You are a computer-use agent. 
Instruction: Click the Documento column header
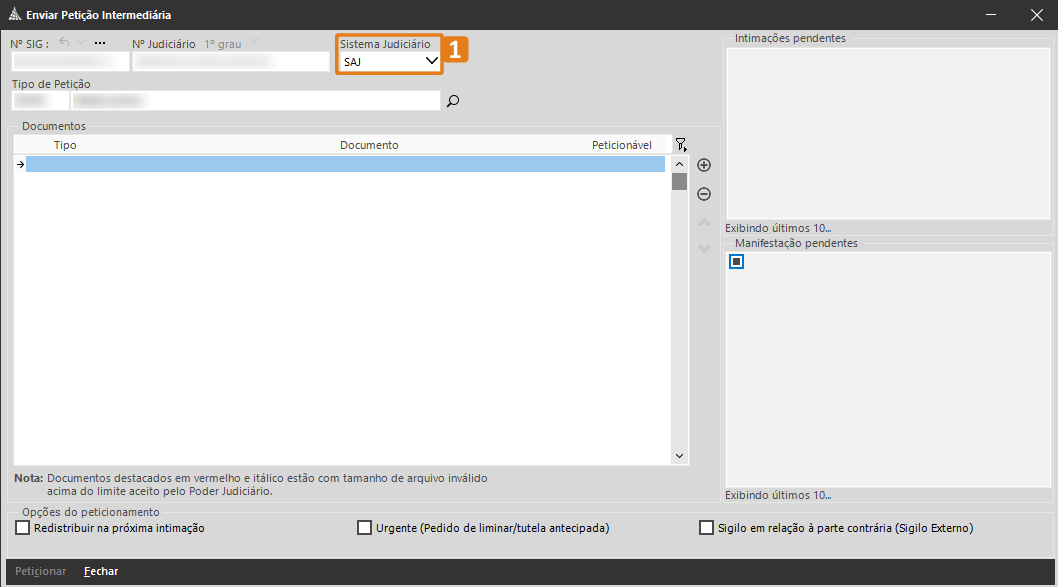369,145
